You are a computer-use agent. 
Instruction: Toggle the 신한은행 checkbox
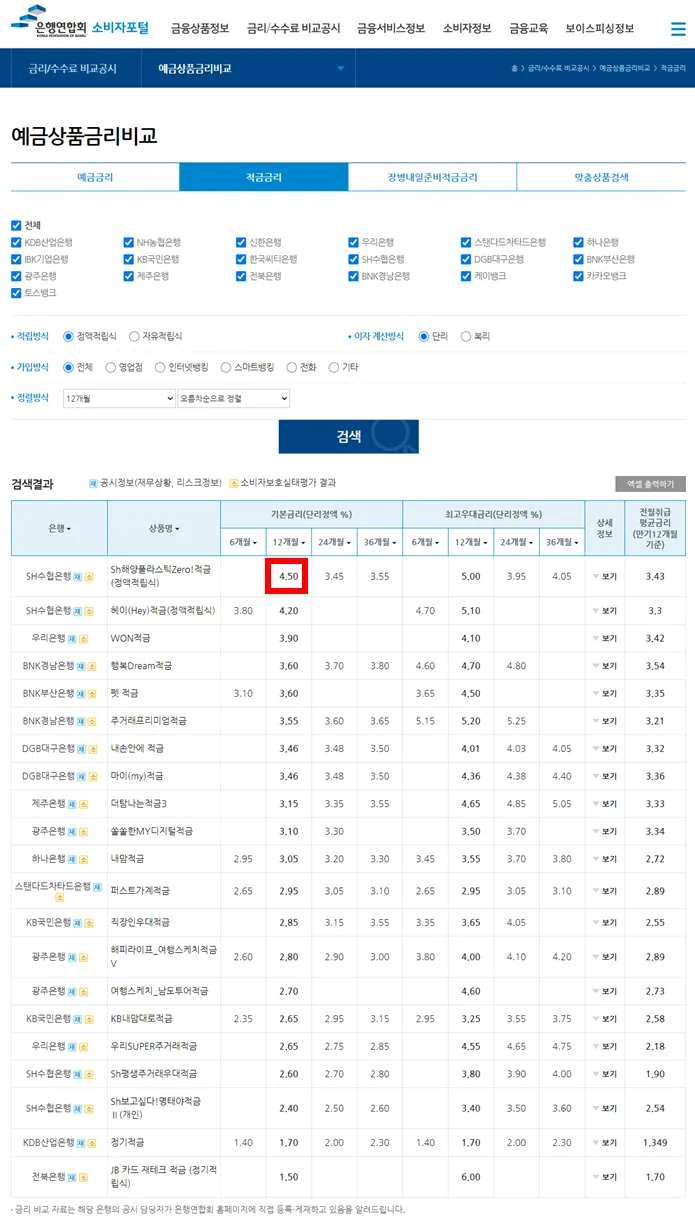tap(241, 243)
